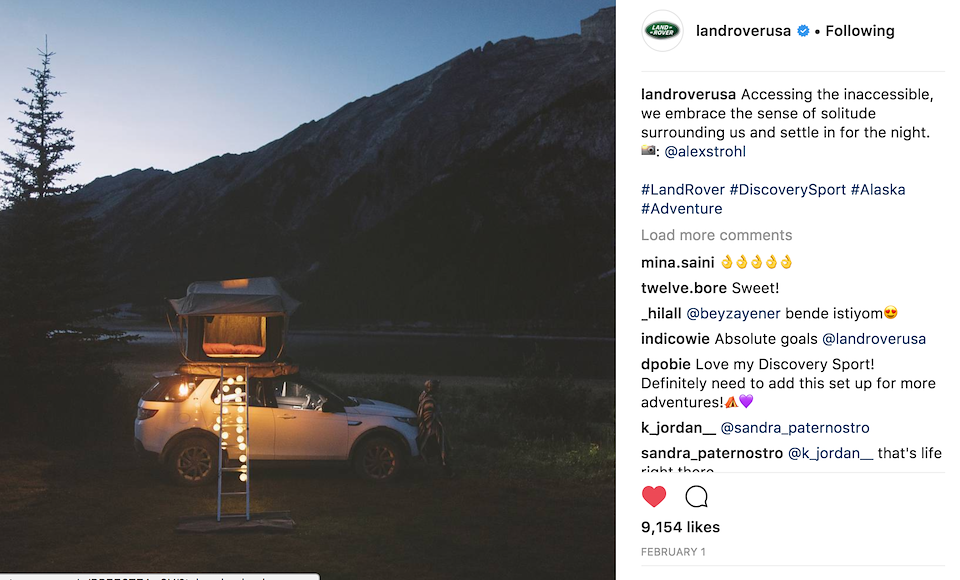960x580 pixels.
Task: Click the comment speech bubble icon
Action: [696, 496]
